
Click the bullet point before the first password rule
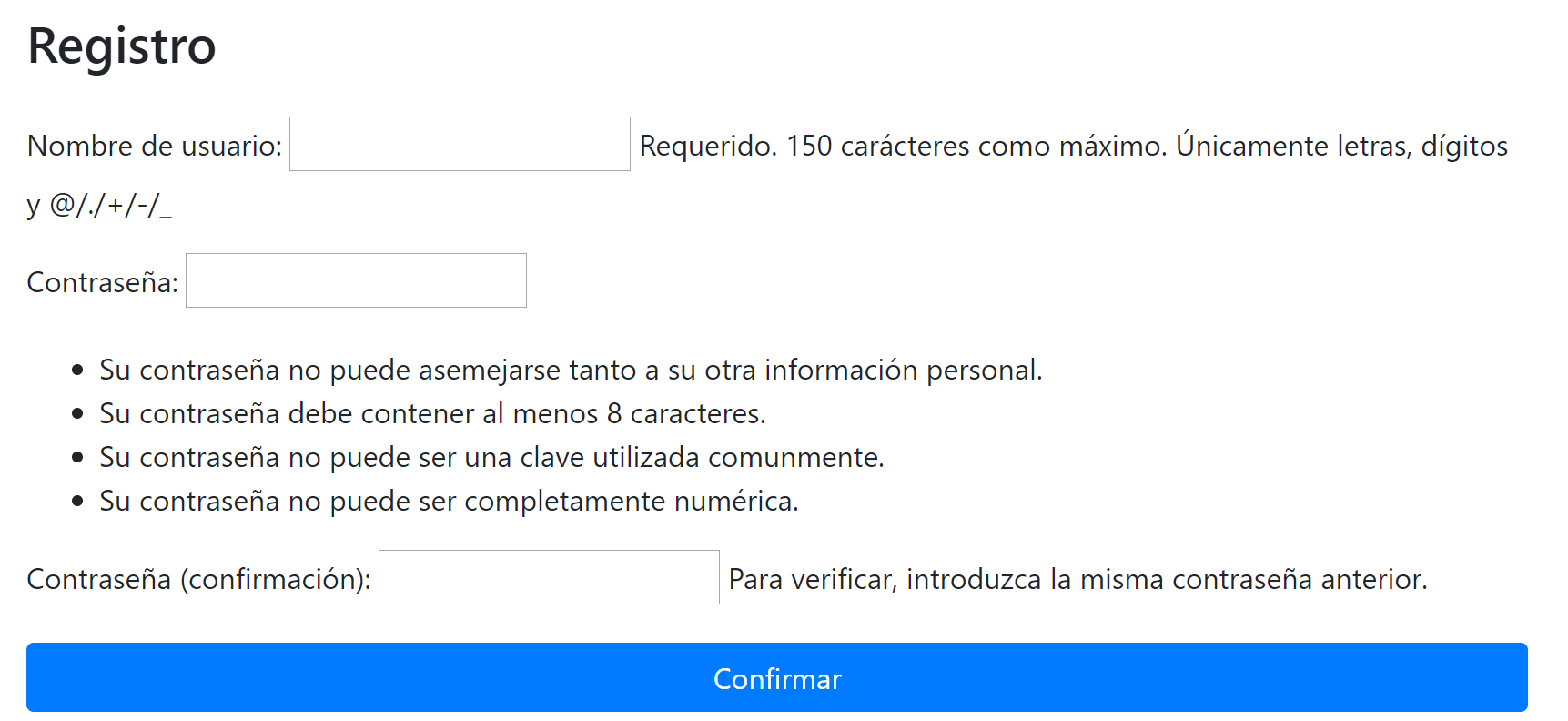pyautogui.click(x=77, y=370)
